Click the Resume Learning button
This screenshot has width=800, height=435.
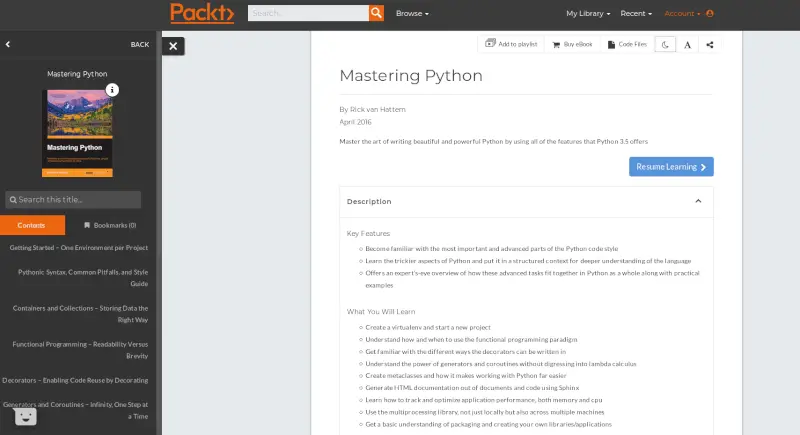[671, 167]
